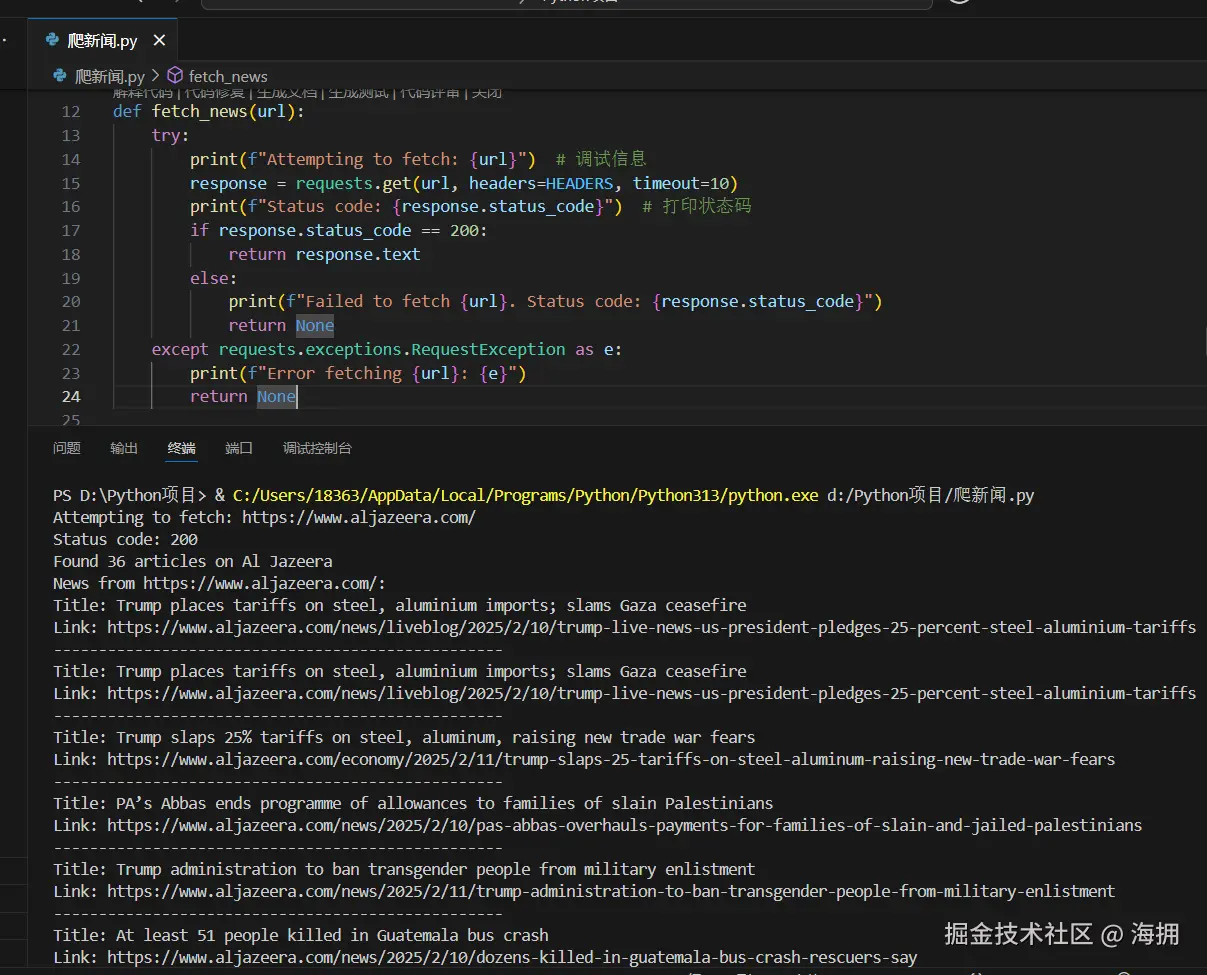The height and width of the screenshot is (975, 1207).
Task: Click the fetch_news function name on line 12
Action: click(200, 112)
